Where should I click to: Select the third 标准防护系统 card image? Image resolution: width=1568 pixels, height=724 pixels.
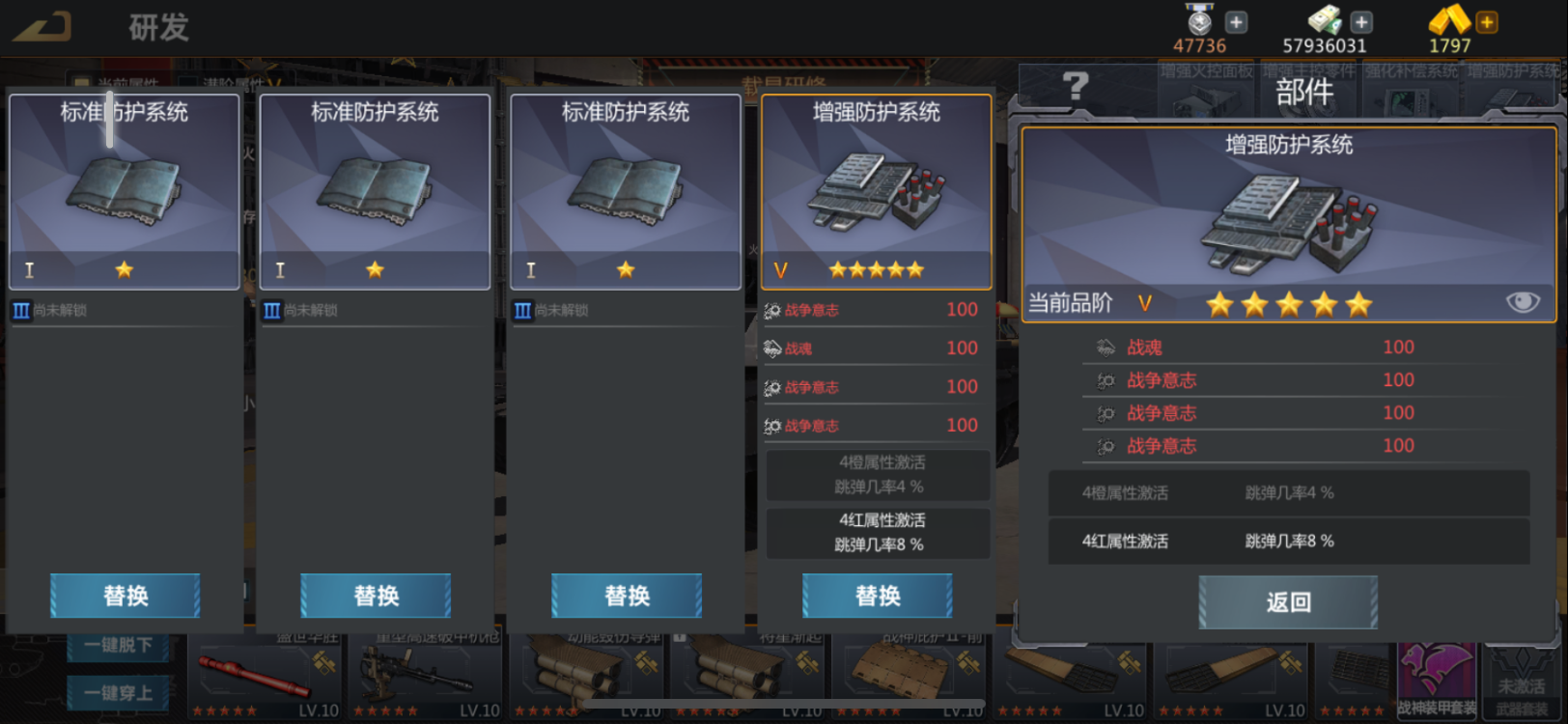[626, 191]
